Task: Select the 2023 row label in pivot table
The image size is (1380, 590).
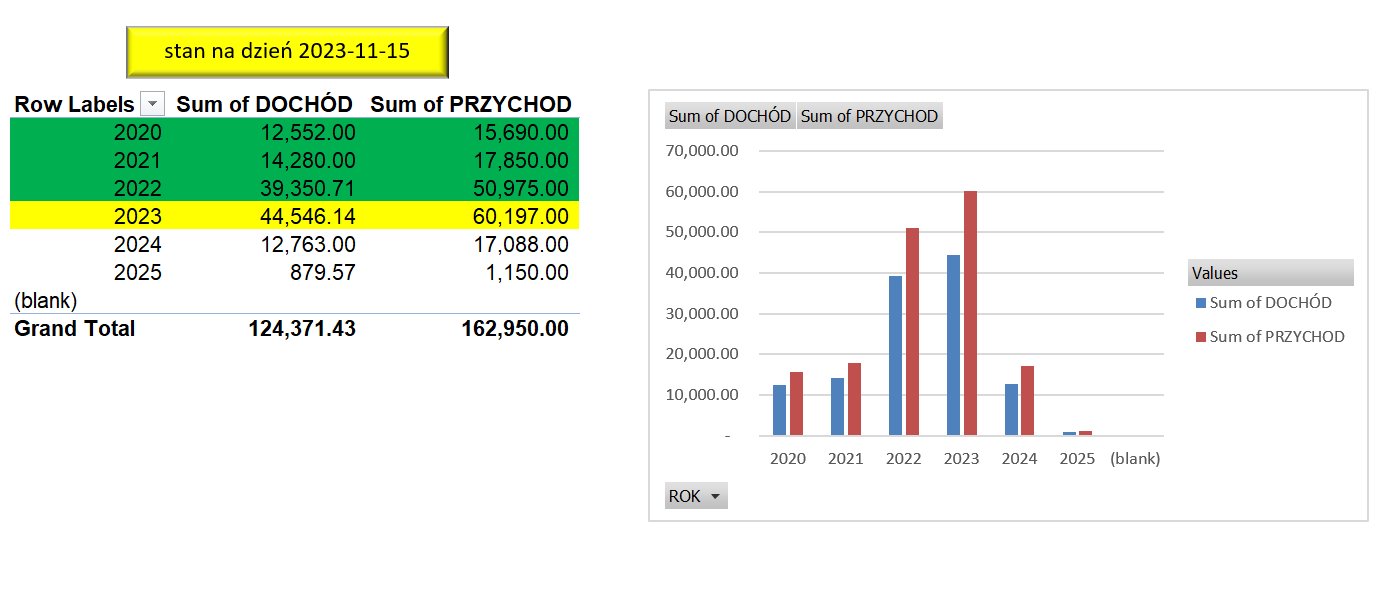Action: [x=137, y=216]
